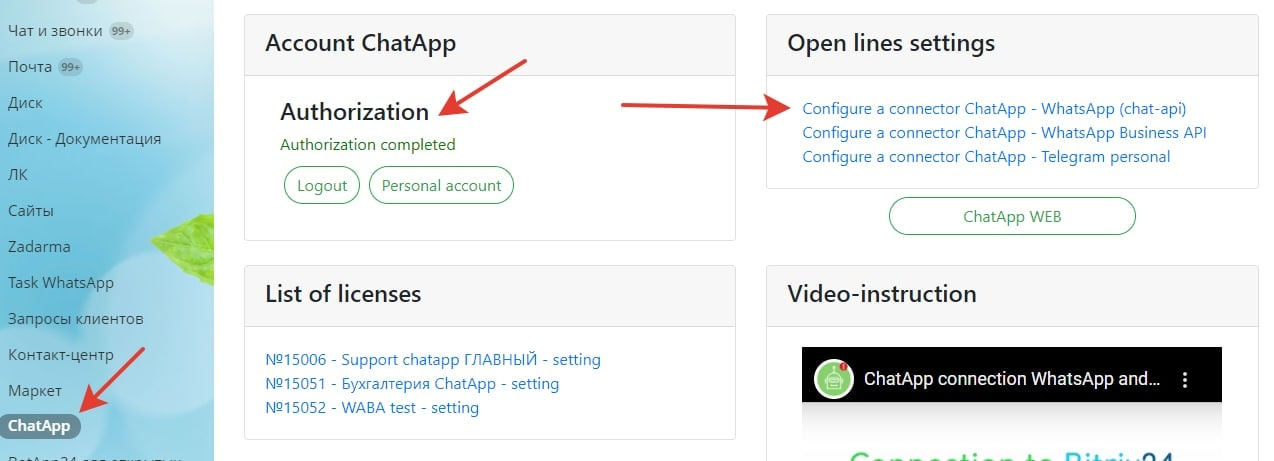Viewport: 1274px width, 461px height.
Task: Open Чат и звонки in sidebar
Action: tap(56, 31)
